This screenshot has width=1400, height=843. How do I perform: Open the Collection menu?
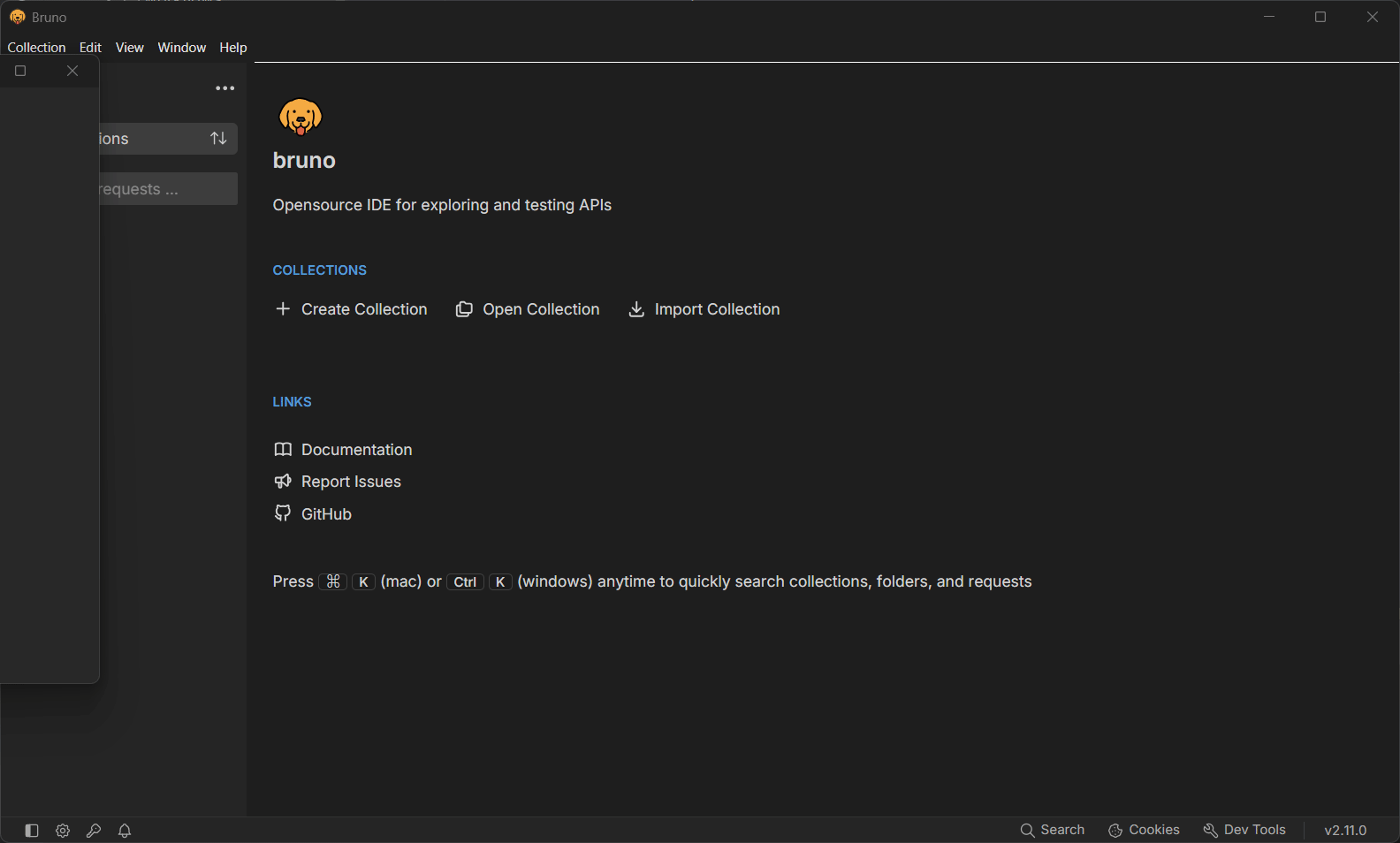click(36, 48)
